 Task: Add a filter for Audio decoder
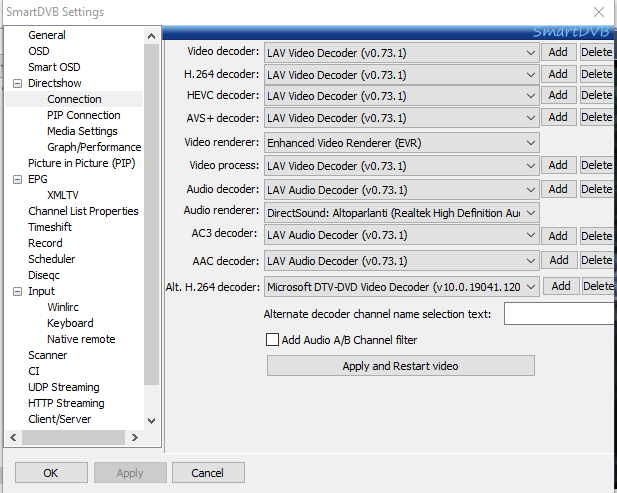coord(558,189)
